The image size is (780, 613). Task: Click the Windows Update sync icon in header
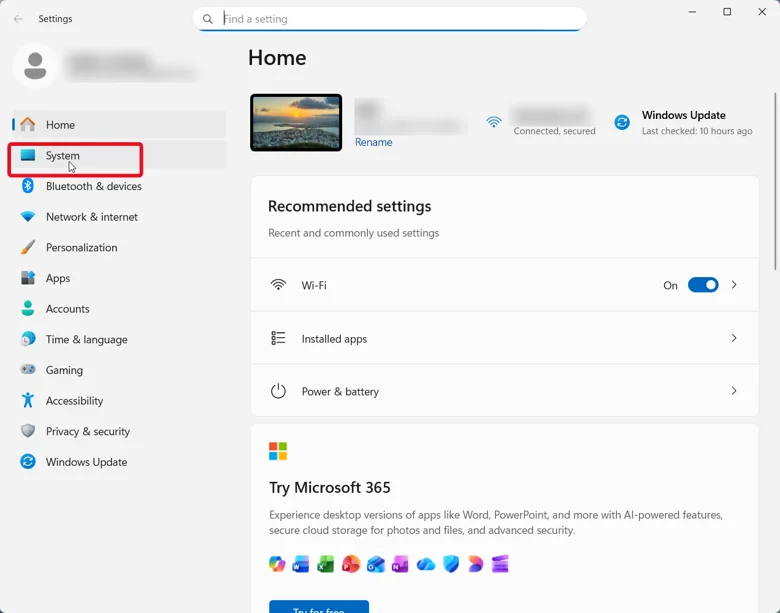click(622, 122)
